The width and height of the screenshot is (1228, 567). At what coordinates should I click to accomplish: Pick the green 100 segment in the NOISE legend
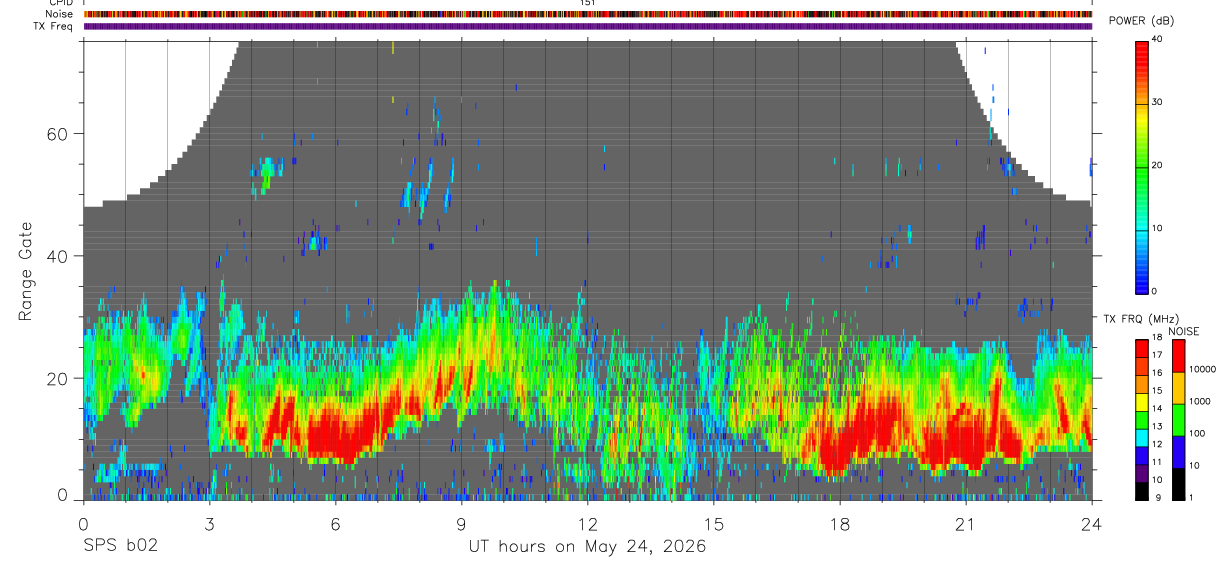coord(1179,419)
